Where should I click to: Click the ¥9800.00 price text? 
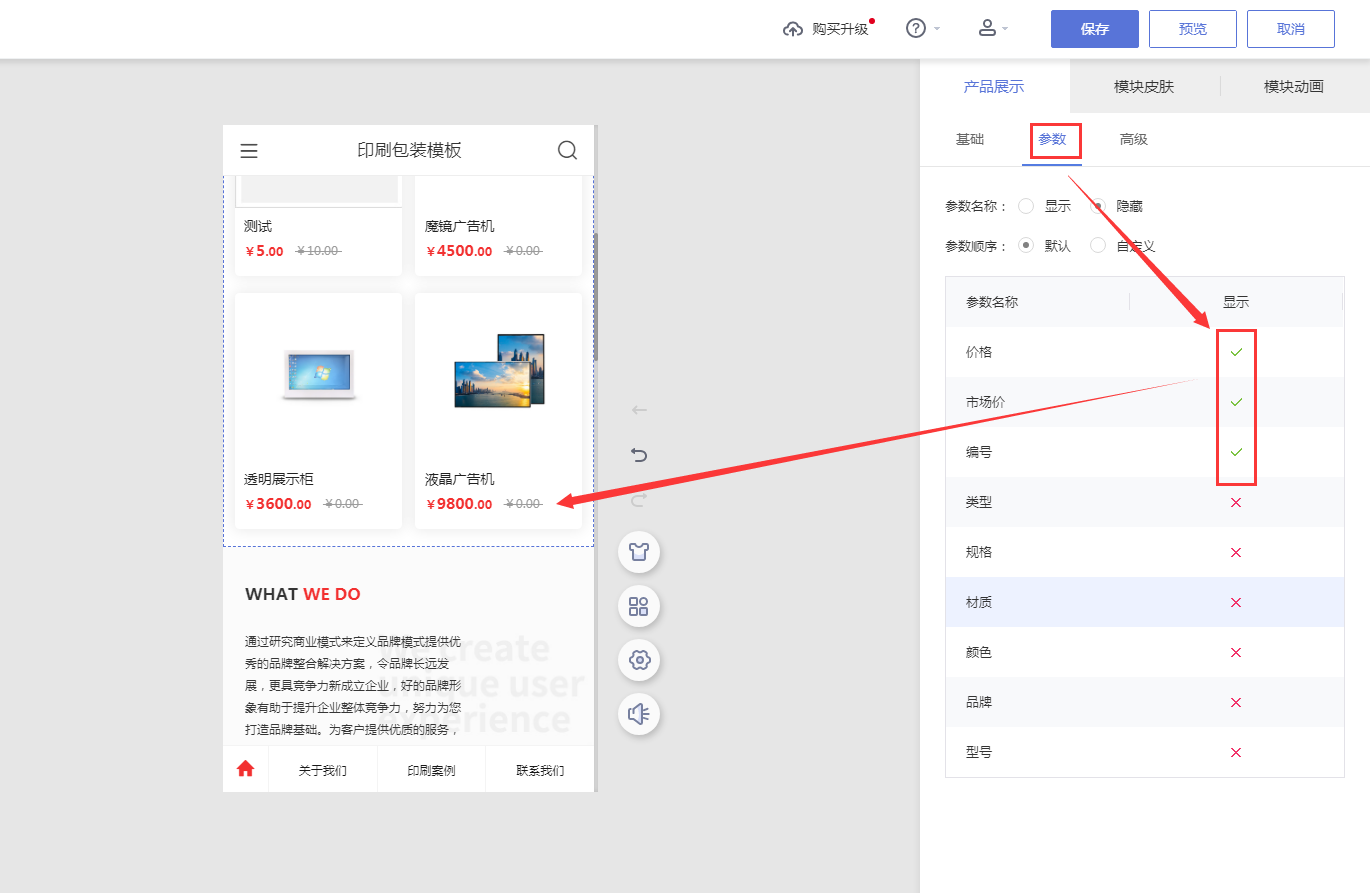pyautogui.click(x=459, y=504)
